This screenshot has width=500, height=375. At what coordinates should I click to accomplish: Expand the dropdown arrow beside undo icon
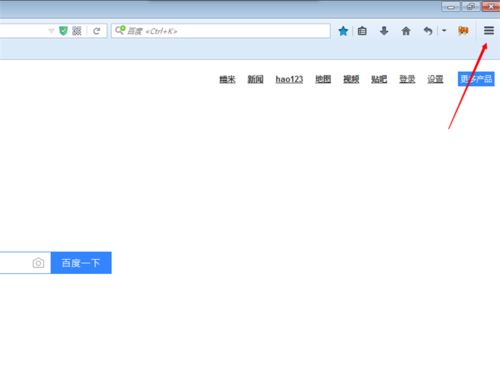click(444, 30)
